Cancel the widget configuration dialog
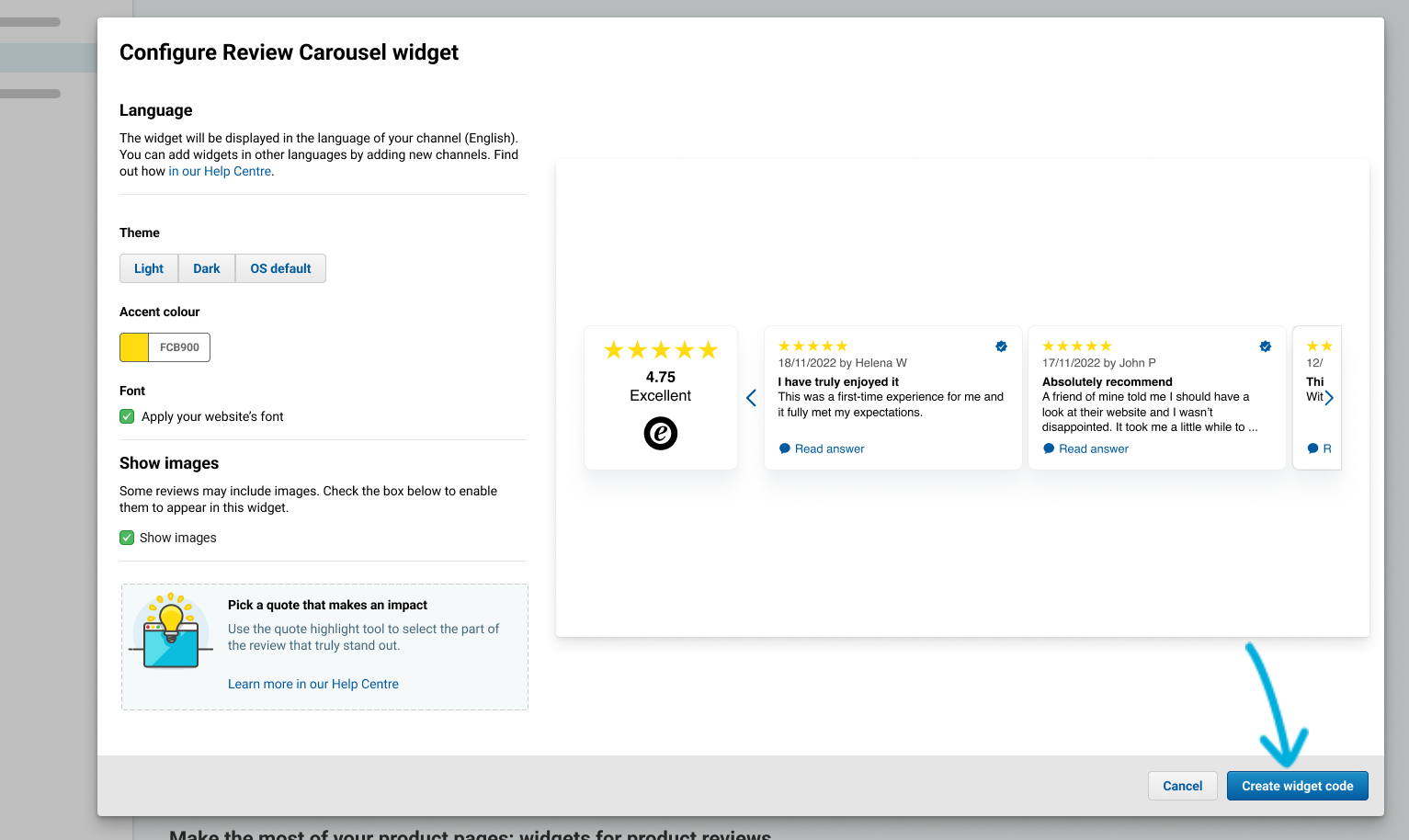1409x840 pixels. 1182,786
